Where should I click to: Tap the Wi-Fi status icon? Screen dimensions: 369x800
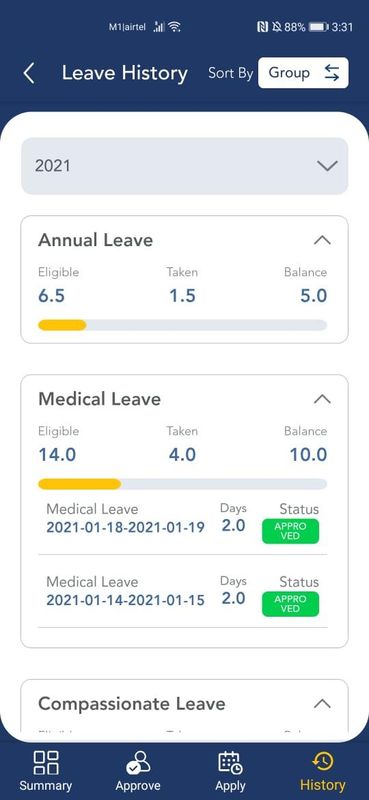pyautogui.click(x=175, y=27)
